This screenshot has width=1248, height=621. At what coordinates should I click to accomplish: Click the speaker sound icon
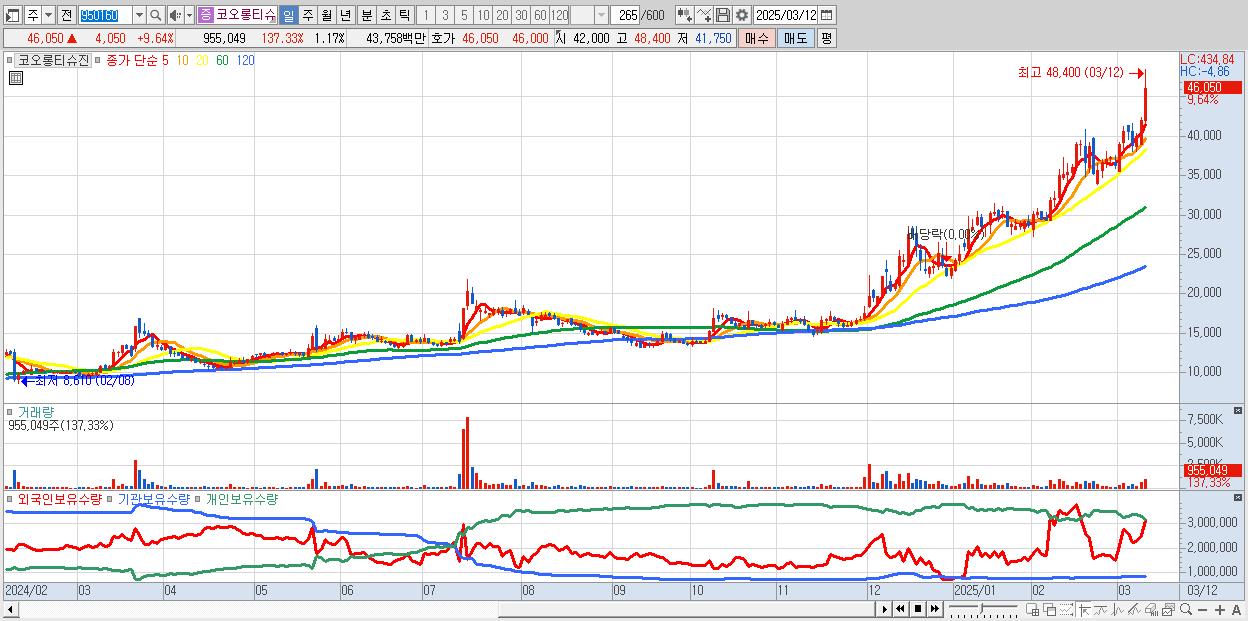click(x=175, y=15)
